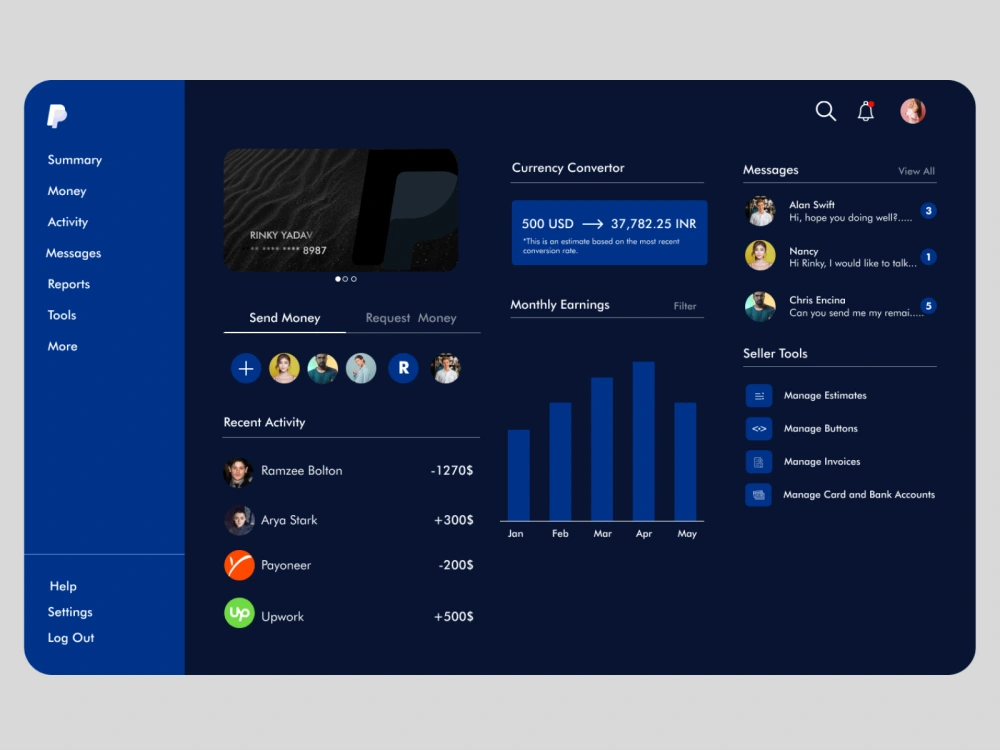Open Chris Encina's message 'Can you send me my remai...'
Screen dimensions: 1000x750
(856, 312)
